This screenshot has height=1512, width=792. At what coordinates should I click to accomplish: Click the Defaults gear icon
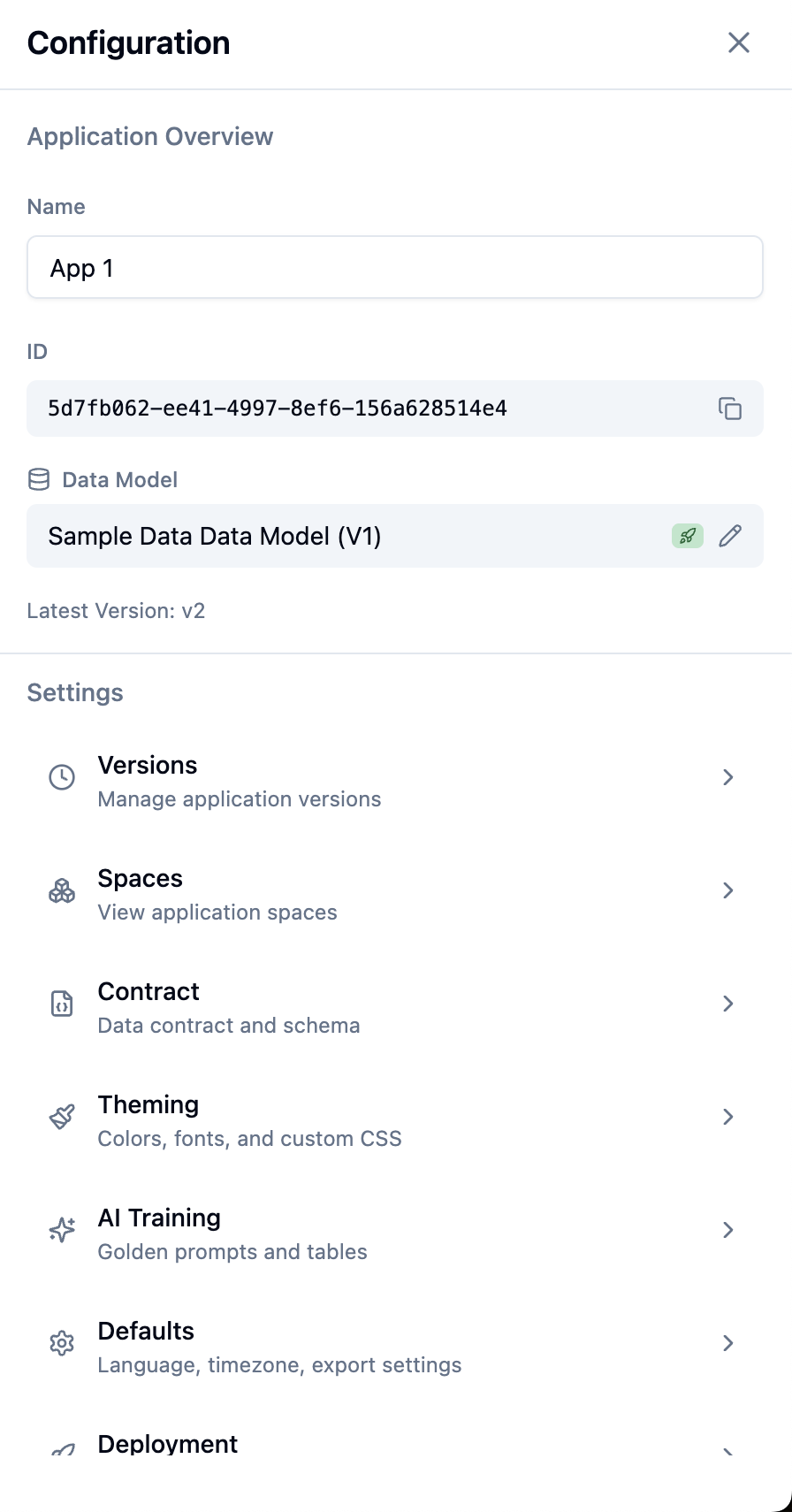(61, 1343)
